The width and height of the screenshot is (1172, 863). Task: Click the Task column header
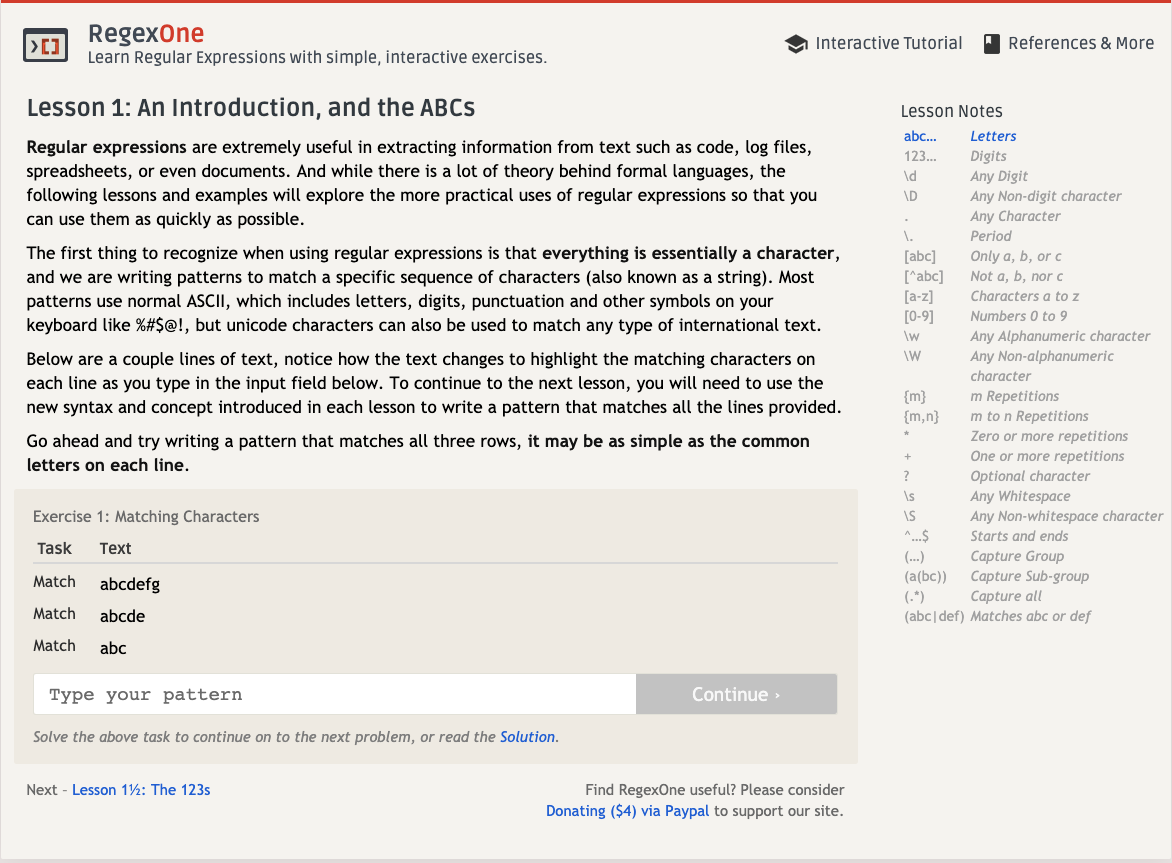(55, 548)
